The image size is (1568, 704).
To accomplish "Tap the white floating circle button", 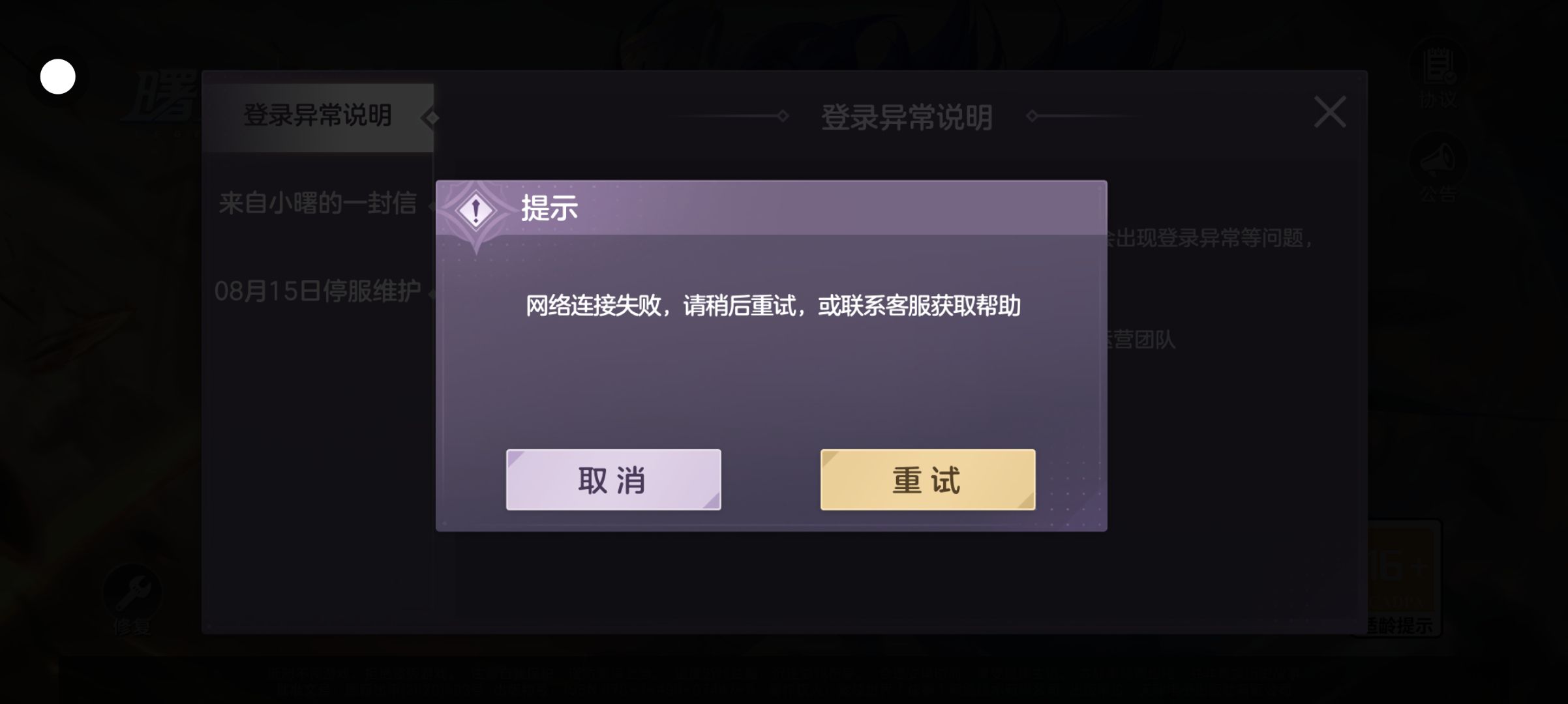I will (58, 77).
